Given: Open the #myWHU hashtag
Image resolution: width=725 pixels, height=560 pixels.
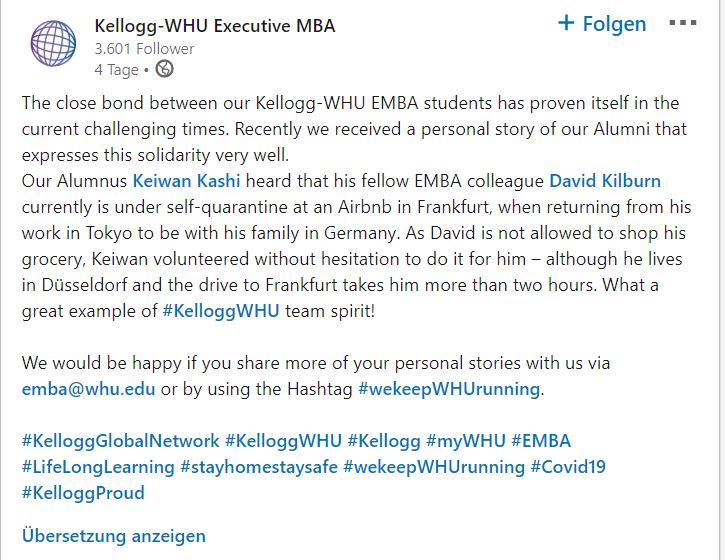Looking at the screenshot, I should click(466, 441).
